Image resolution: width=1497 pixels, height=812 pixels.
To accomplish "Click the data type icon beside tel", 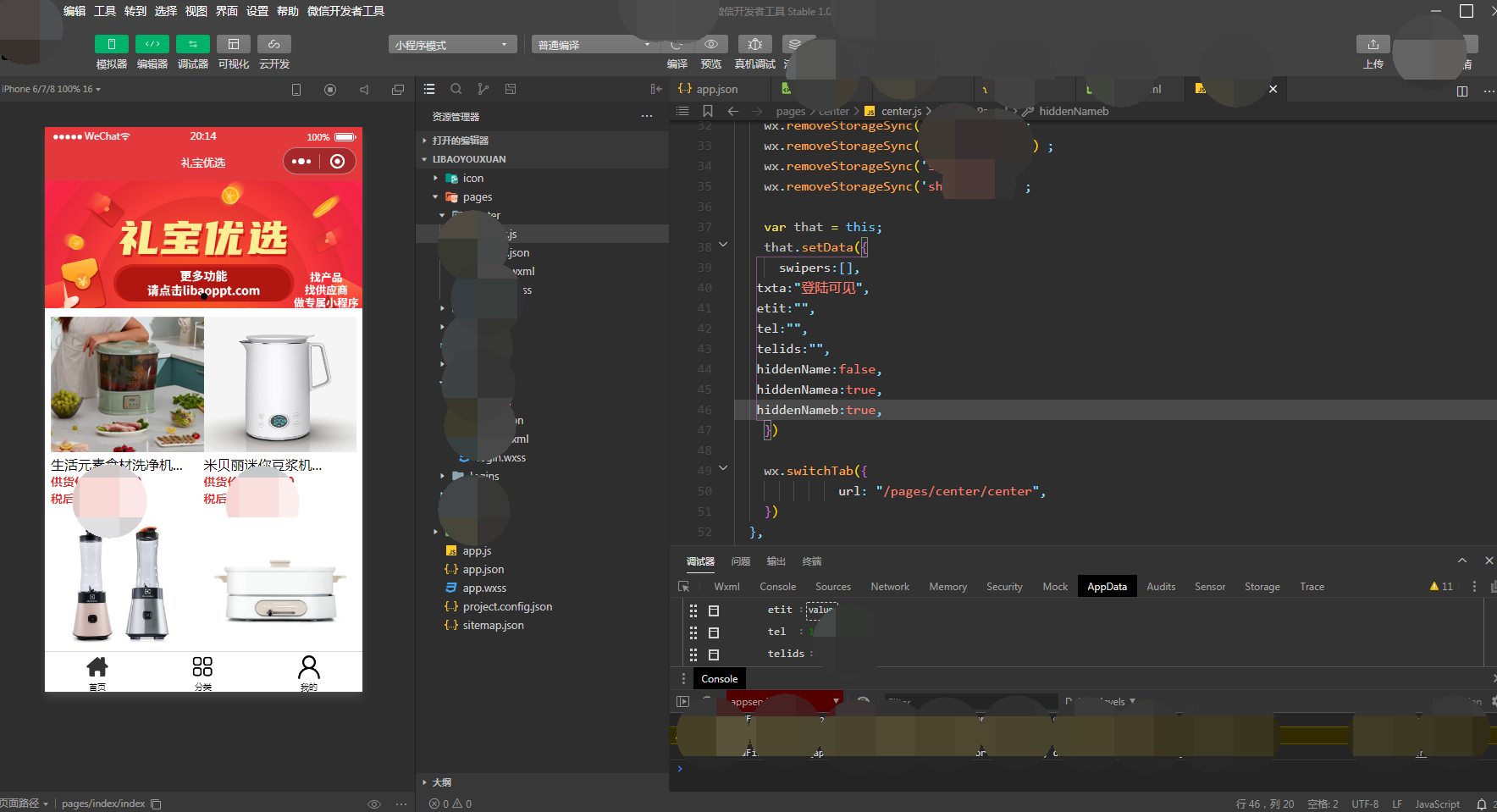I will pyautogui.click(x=714, y=632).
